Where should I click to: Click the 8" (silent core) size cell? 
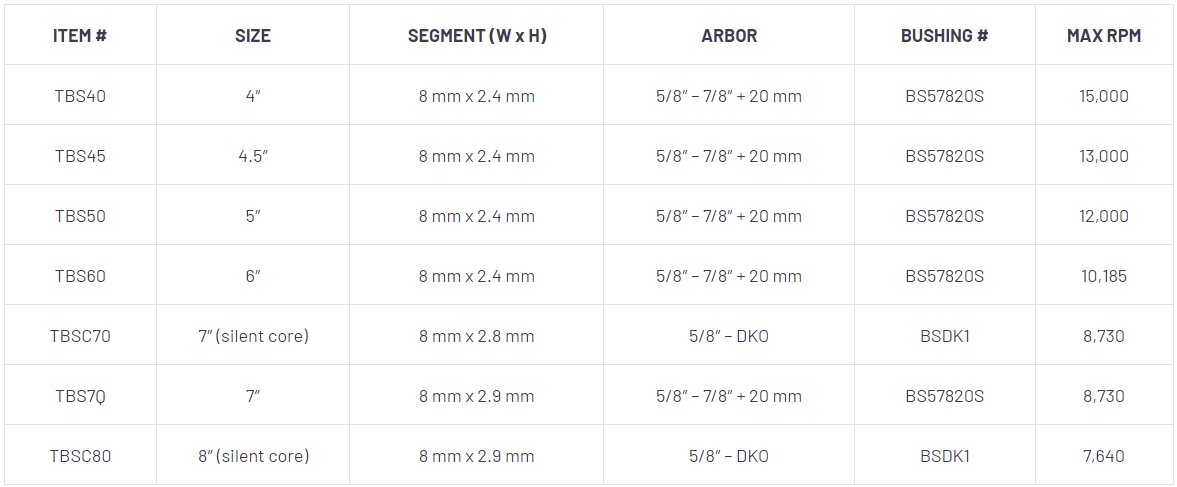[253, 456]
